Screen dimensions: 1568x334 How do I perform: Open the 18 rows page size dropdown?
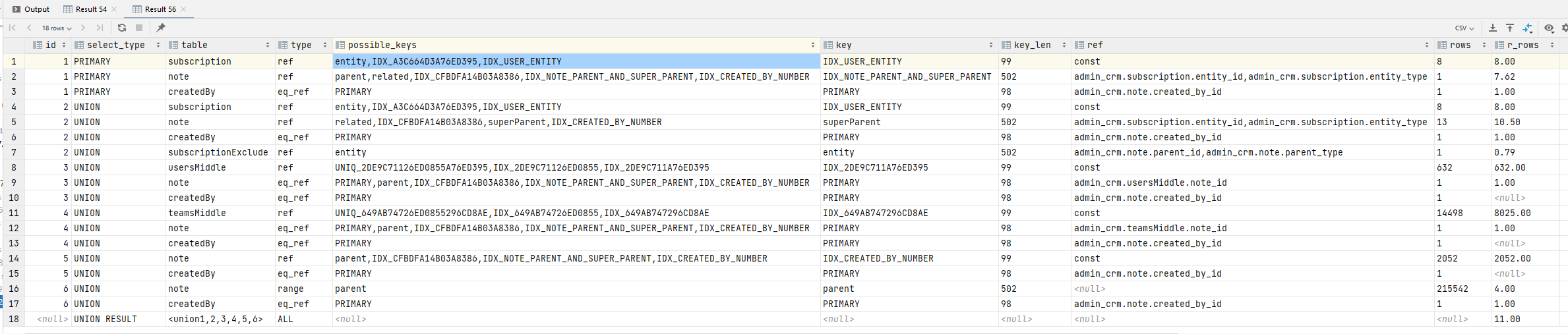point(57,28)
